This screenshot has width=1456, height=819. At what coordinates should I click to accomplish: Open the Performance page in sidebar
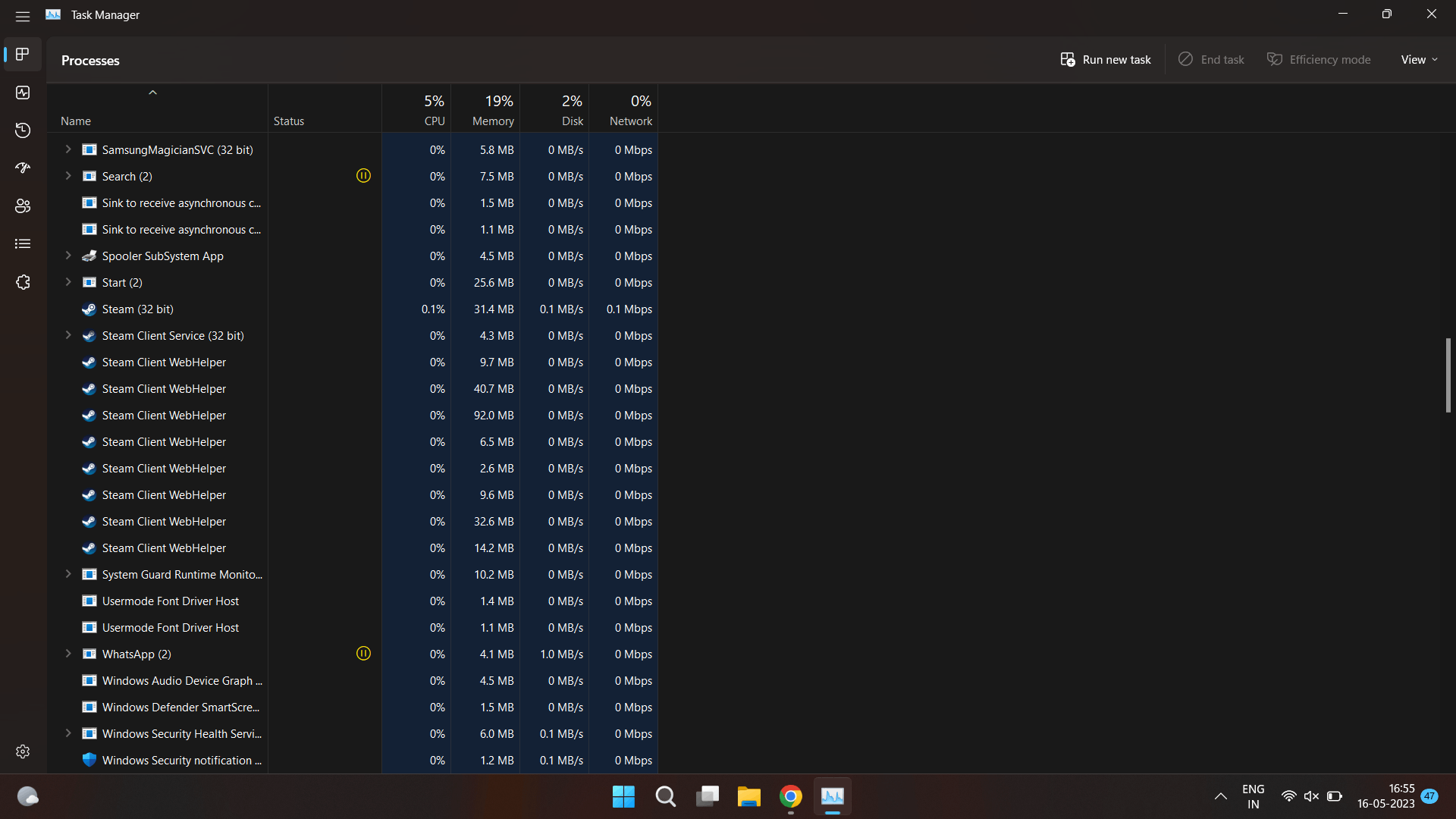pyautogui.click(x=23, y=93)
